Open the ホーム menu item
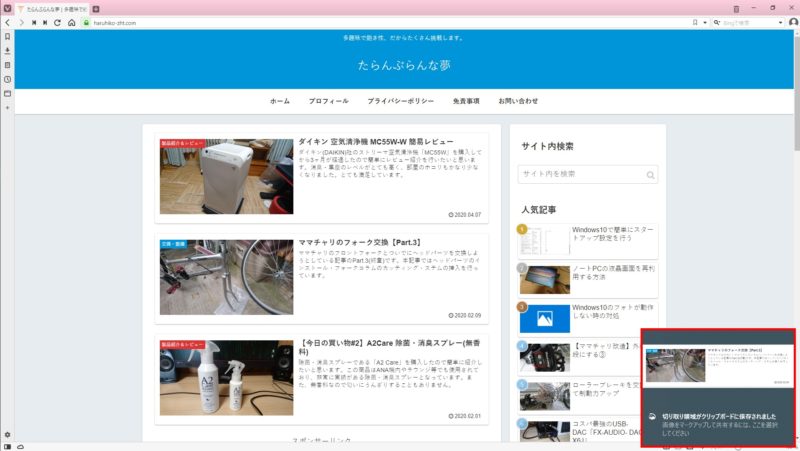Image resolution: width=800 pixels, height=451 pixels. pyautogui.click(x=280, y=101)
